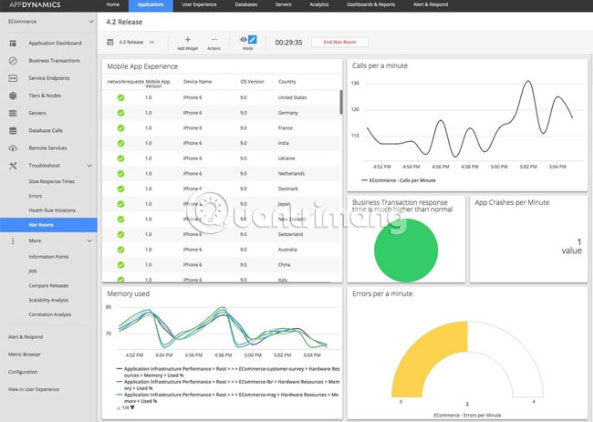
Task: Click the More dots icon in sidebar
Action: tap(13, 241)
